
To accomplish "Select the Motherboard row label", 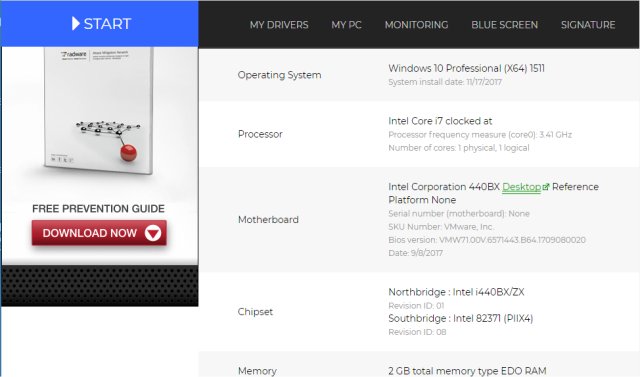I will click(268, 220).
